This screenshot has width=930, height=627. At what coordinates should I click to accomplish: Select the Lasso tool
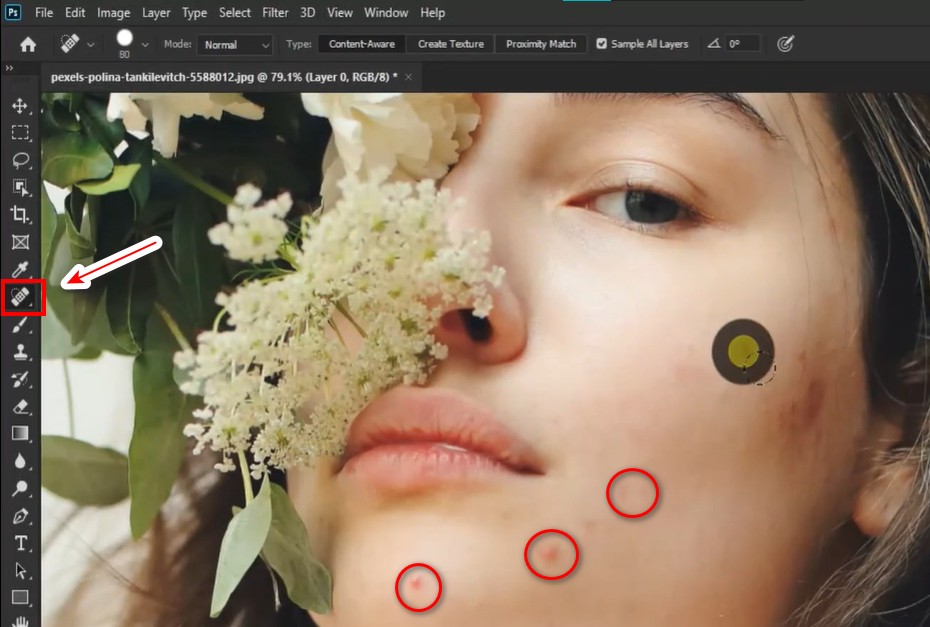coord(22,157)
